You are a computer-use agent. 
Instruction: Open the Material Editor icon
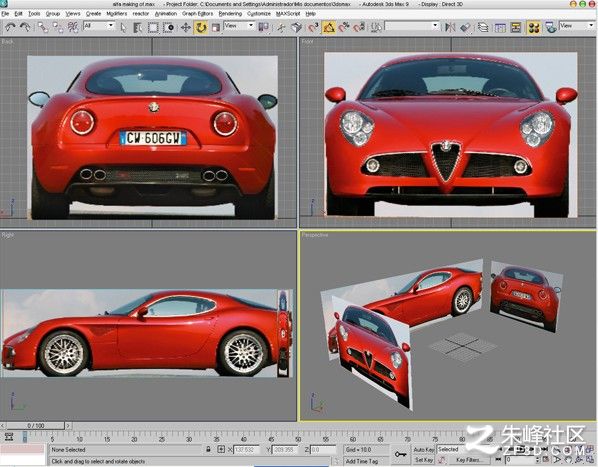tap(534, 27)
